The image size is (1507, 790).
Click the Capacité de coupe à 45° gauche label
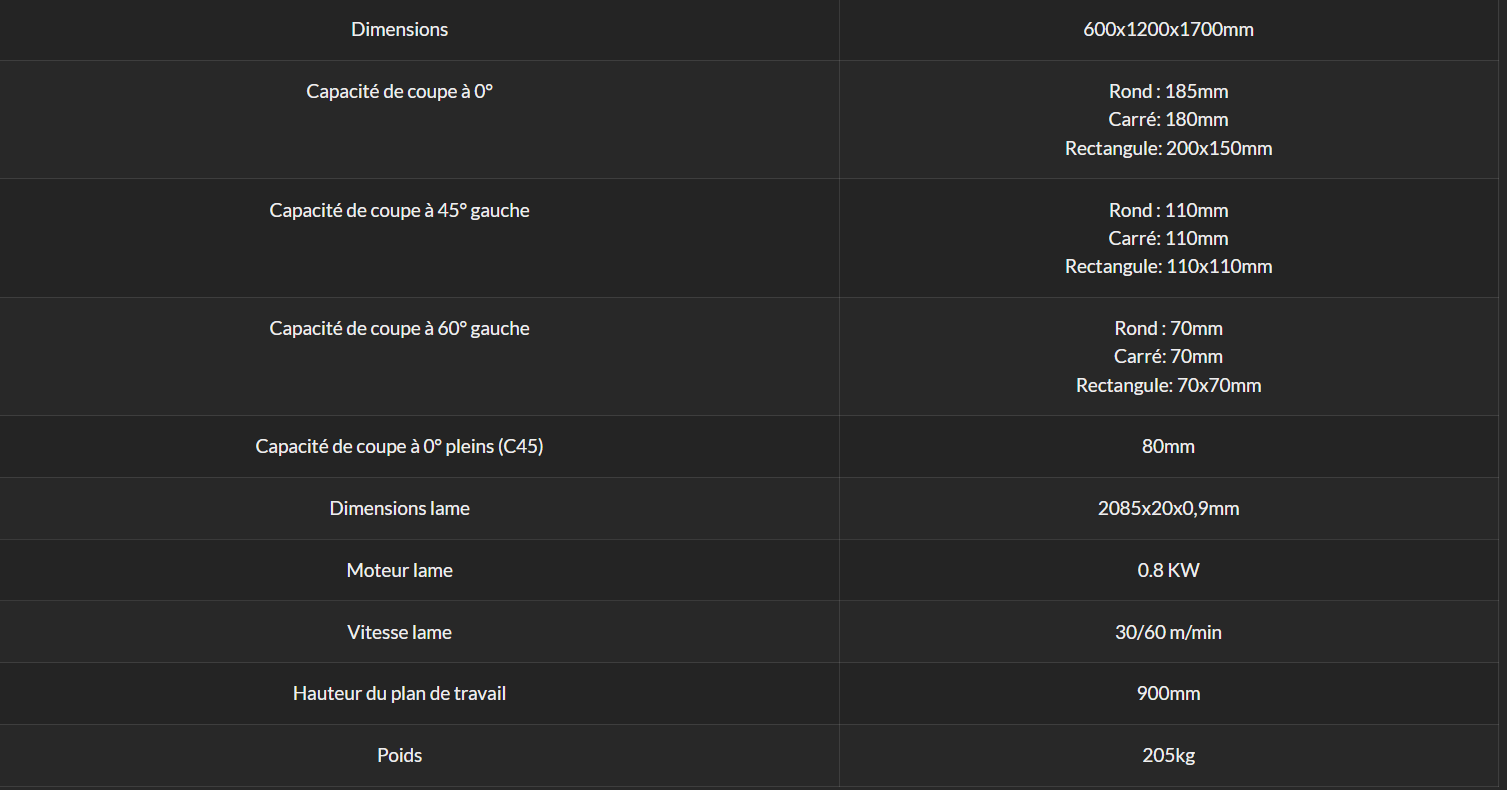tap(399, 210)
